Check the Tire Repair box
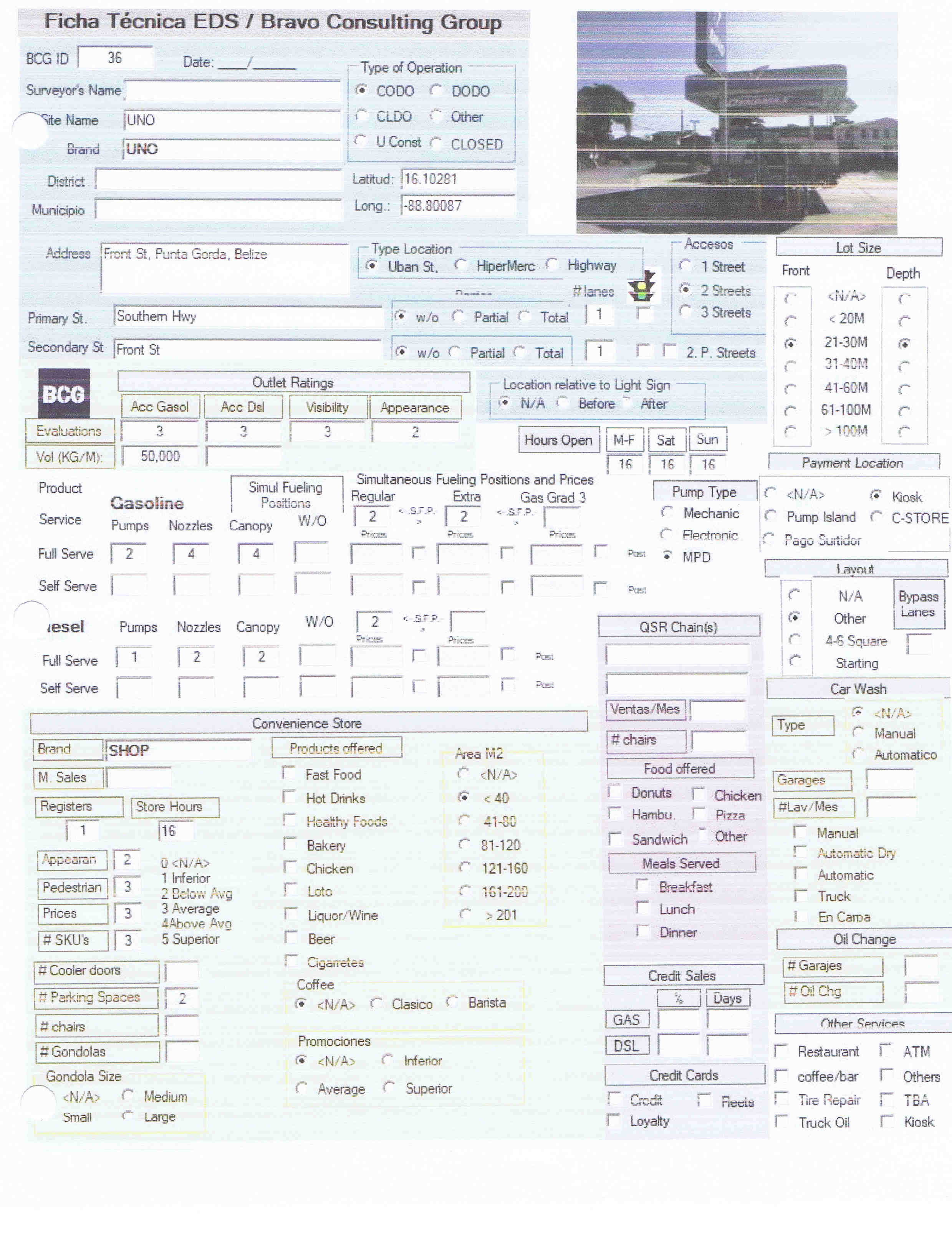Viewport: 952px width, 1240px height. click(781, 1099)
